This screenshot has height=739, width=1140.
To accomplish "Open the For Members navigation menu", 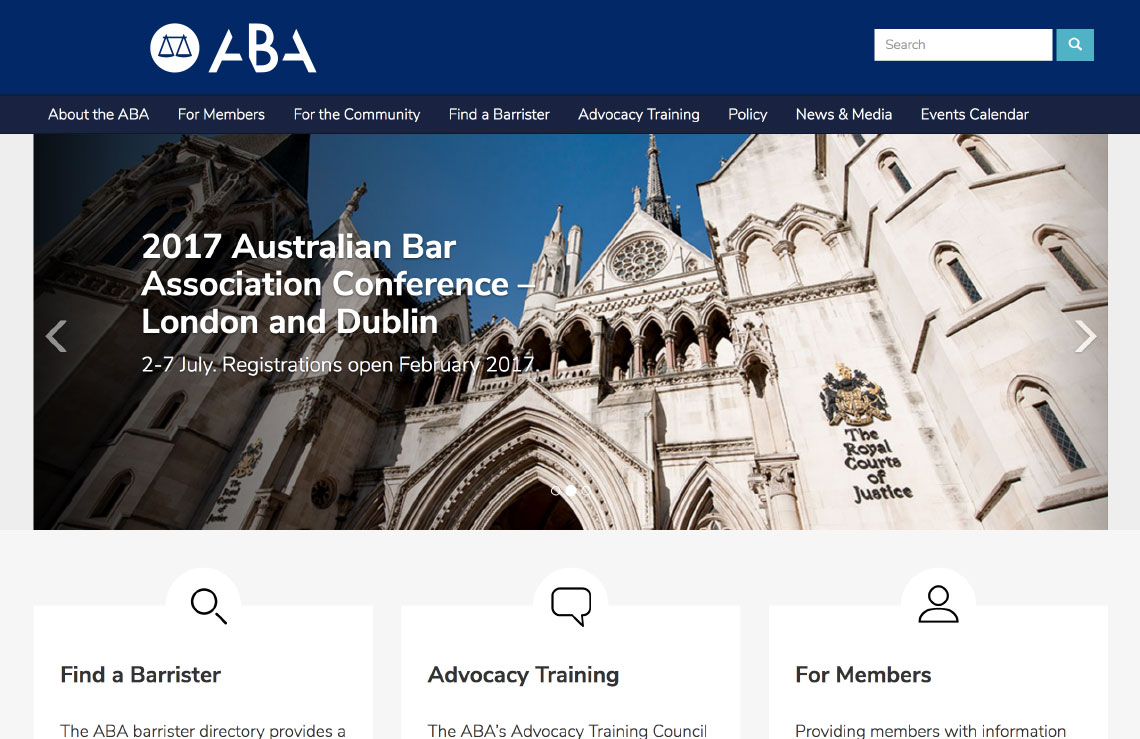I will (x=221, y=114).
